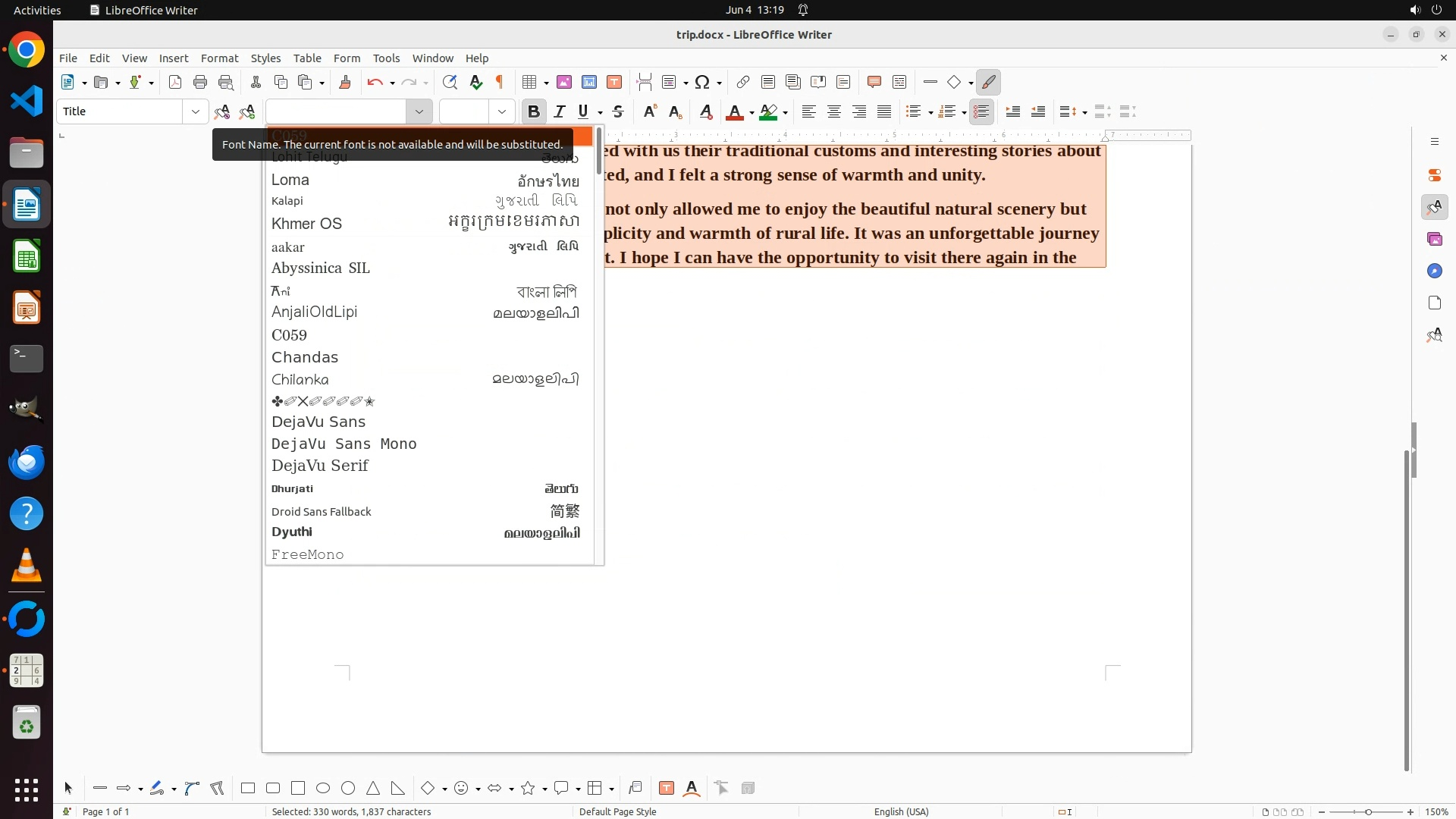Click the Clone Formatting paintbrush icon
The width and height of the screenshot is (1456, 819).
coord(345,82)
